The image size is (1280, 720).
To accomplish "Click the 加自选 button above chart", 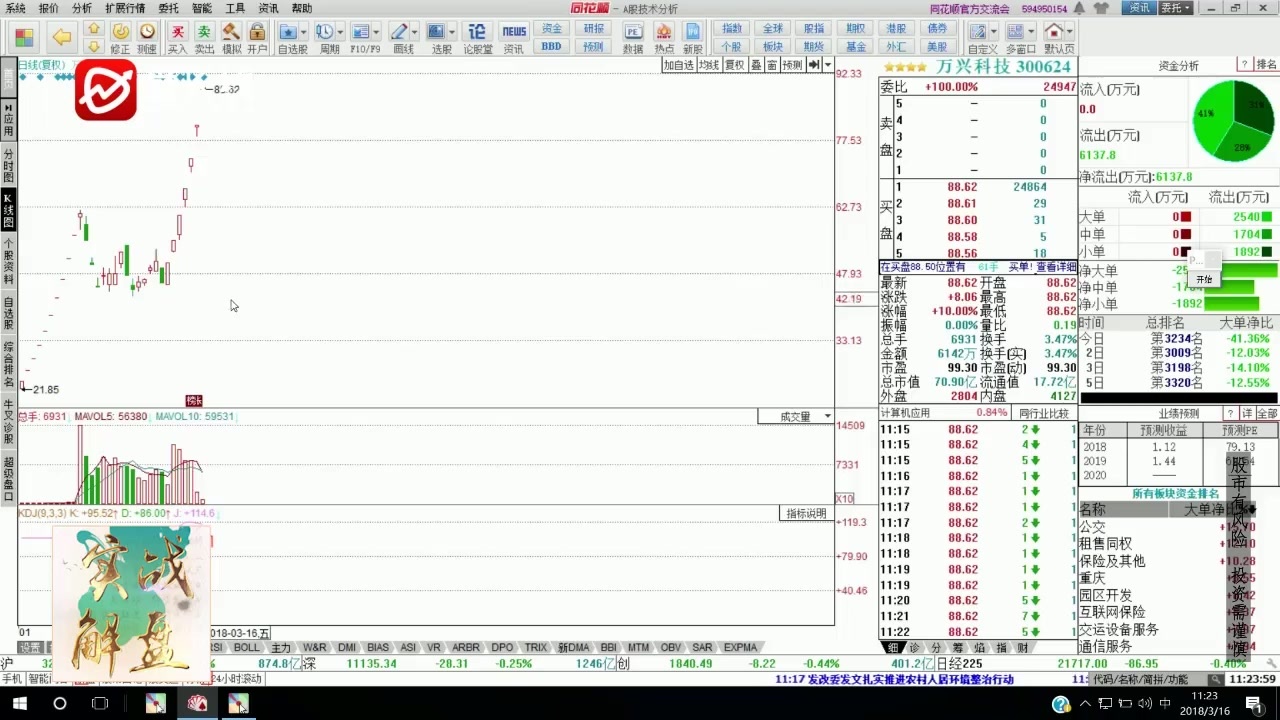I will [x=679, y=65].
